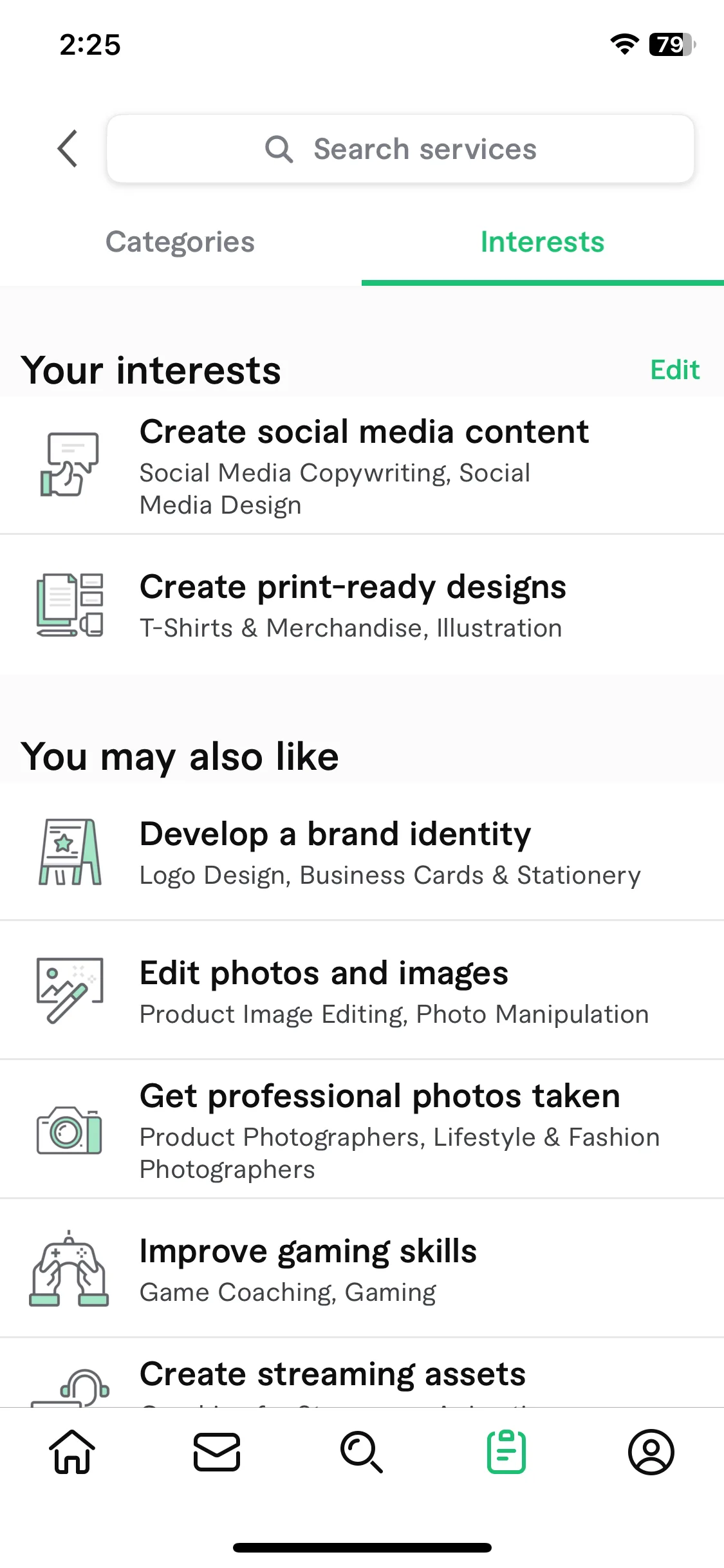Select the Interests tab
724x1568 pixels.
pos(543,242)
